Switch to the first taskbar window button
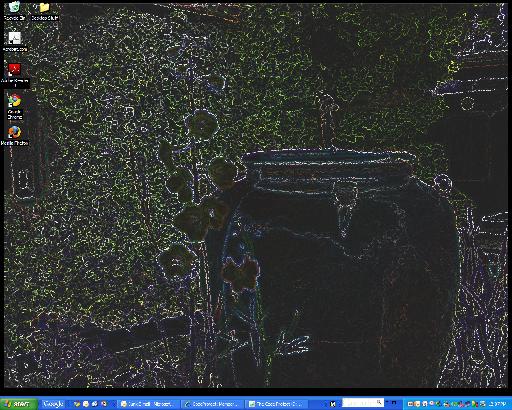The height and width of the screenshot is (410, 512). pos(148,404)
